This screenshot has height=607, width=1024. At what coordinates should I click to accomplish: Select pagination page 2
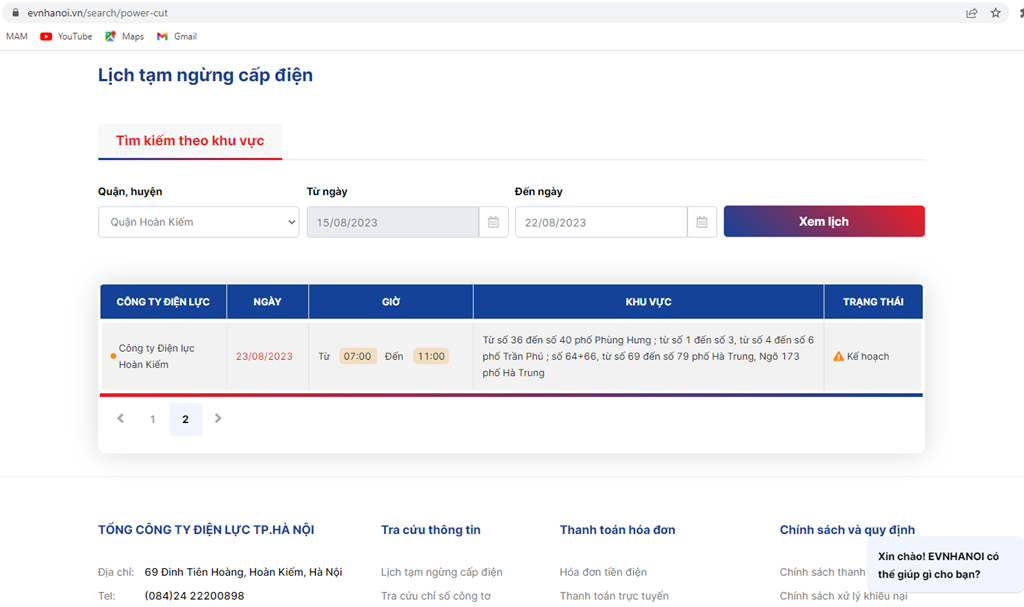click(x=185, y=419)
